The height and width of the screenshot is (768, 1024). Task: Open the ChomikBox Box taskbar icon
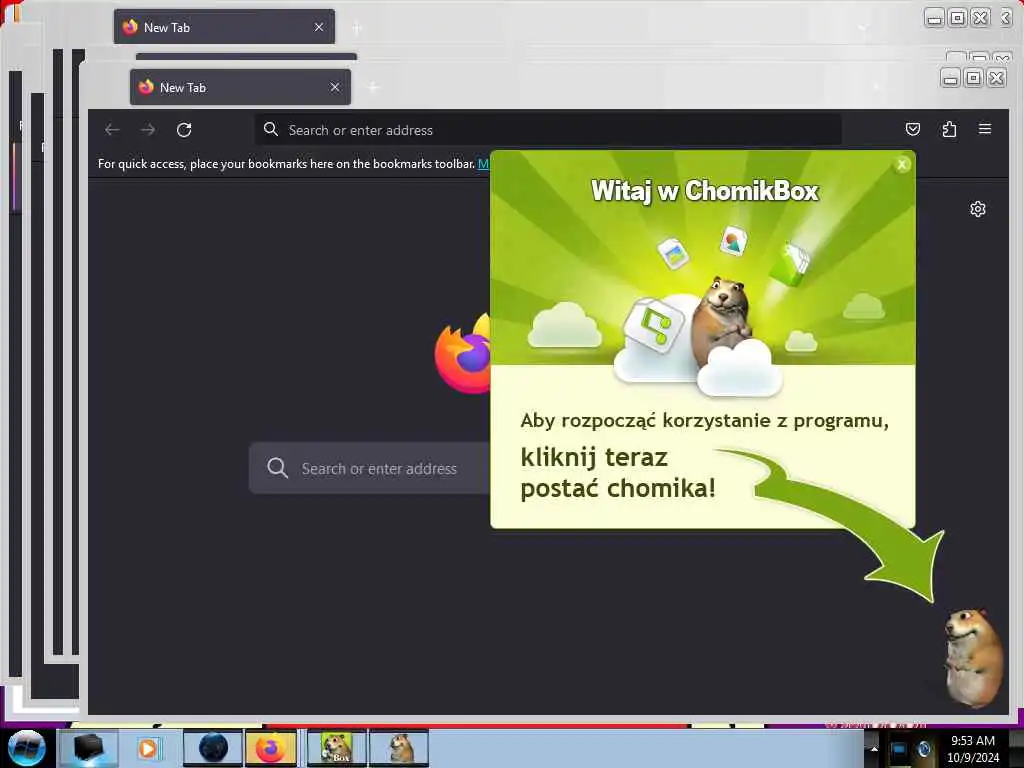click(x=337, y=748)
